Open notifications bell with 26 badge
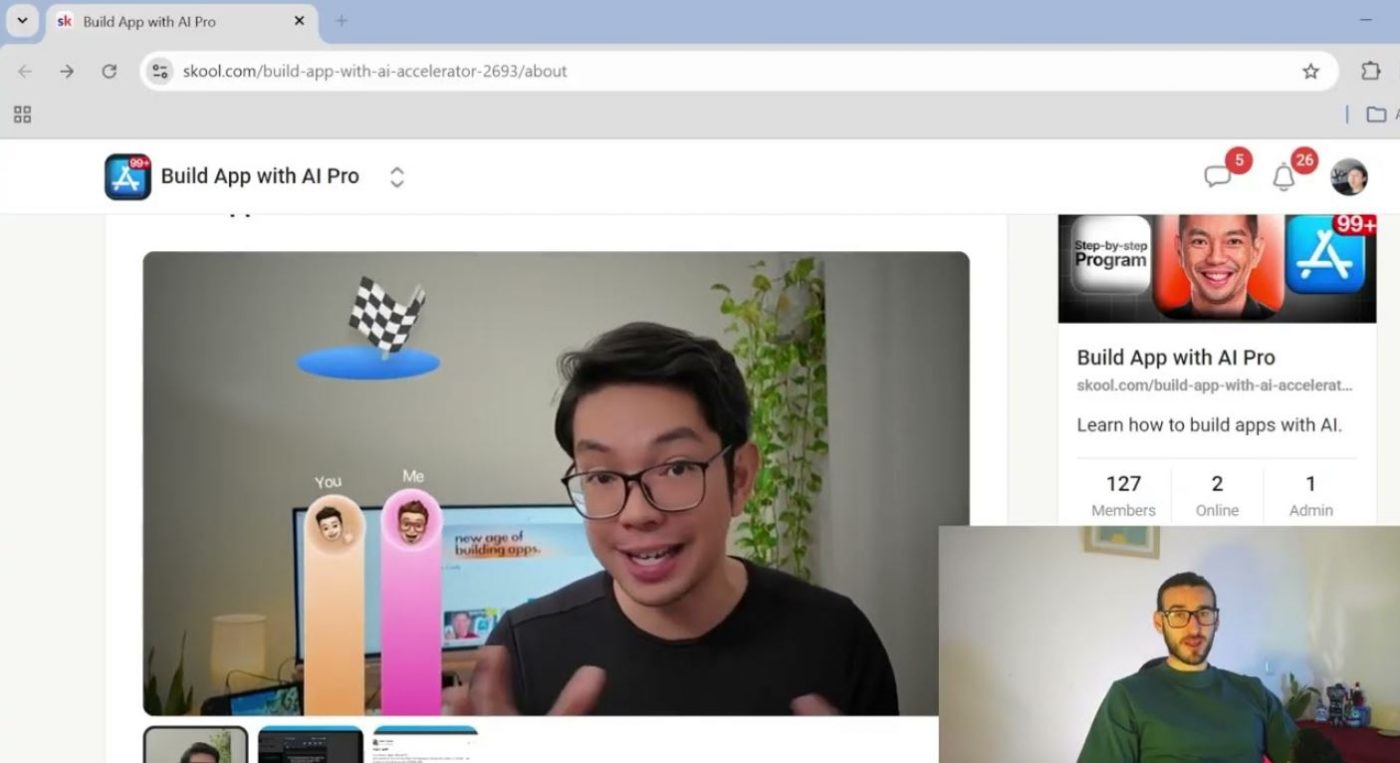The image size is (1400, 763). [x=1283, y=177]
